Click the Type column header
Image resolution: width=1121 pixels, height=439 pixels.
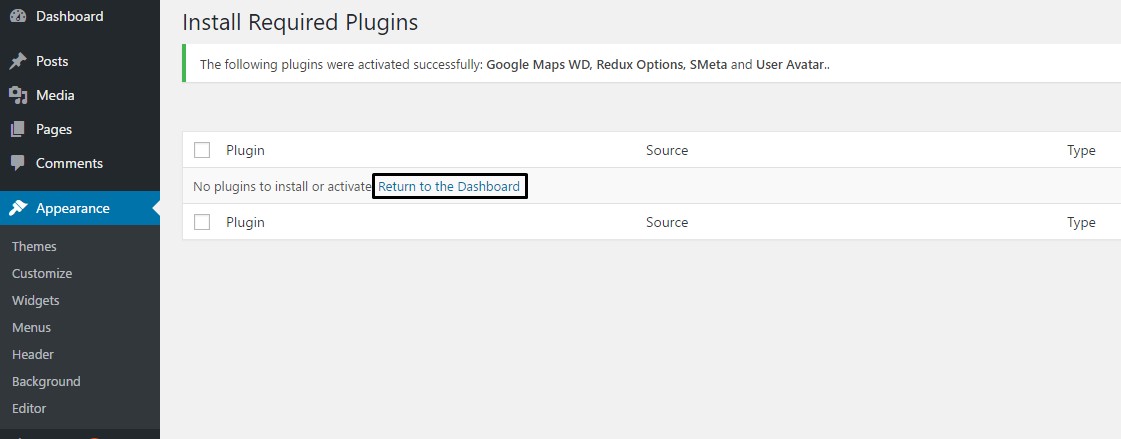pos(1081,150)
